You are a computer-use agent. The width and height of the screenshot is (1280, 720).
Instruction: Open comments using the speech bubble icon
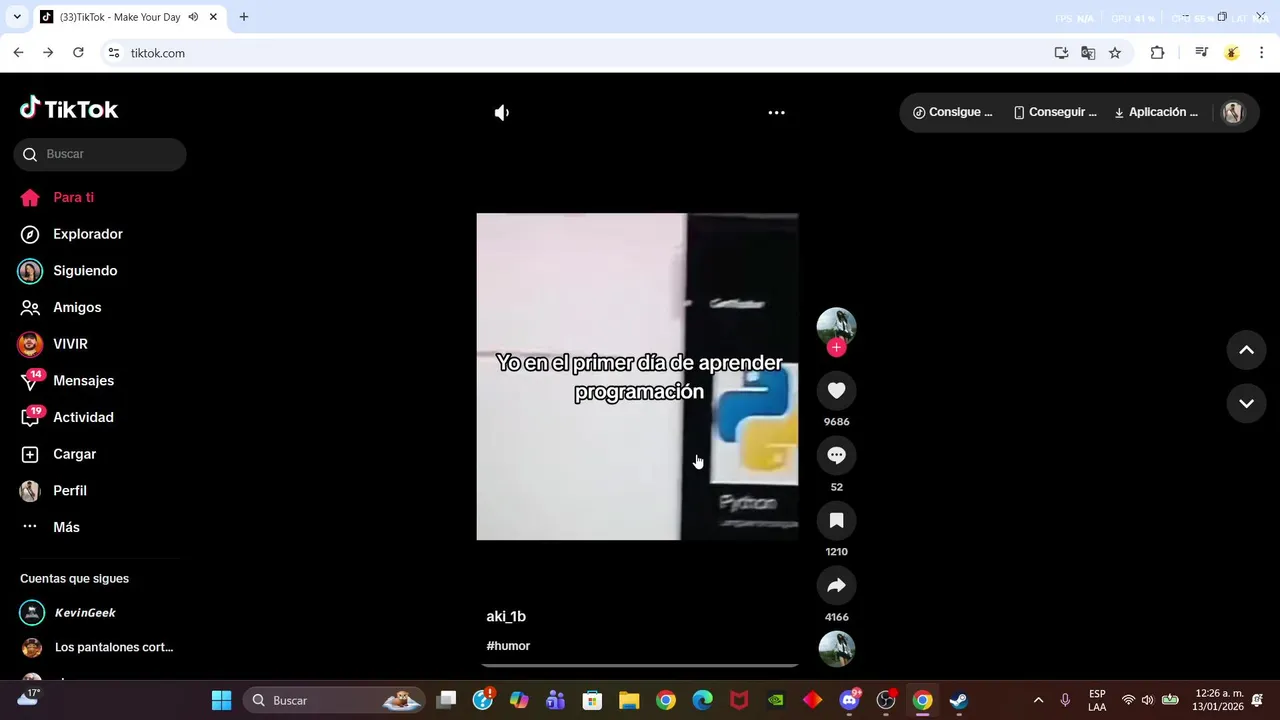click(x=837, y=455)
